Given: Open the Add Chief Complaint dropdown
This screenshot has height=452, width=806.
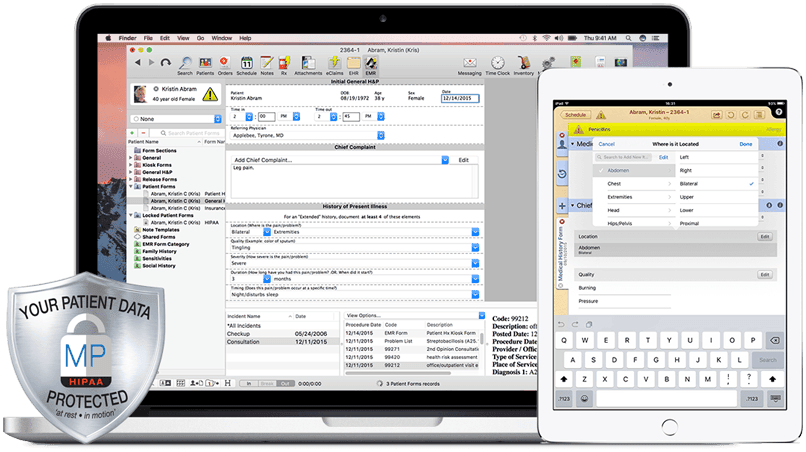Looking at the screenshot, I should 445,160.
